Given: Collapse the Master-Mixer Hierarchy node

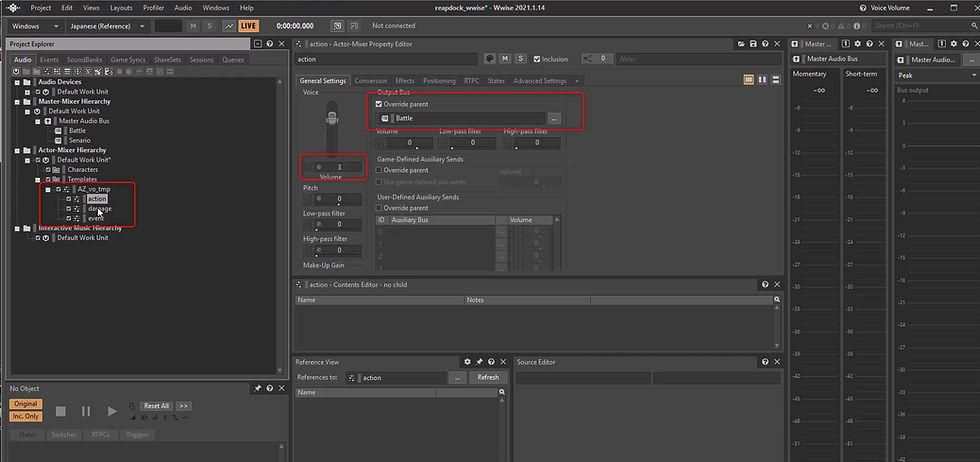Looking at the screenshot, I should 18,101.
